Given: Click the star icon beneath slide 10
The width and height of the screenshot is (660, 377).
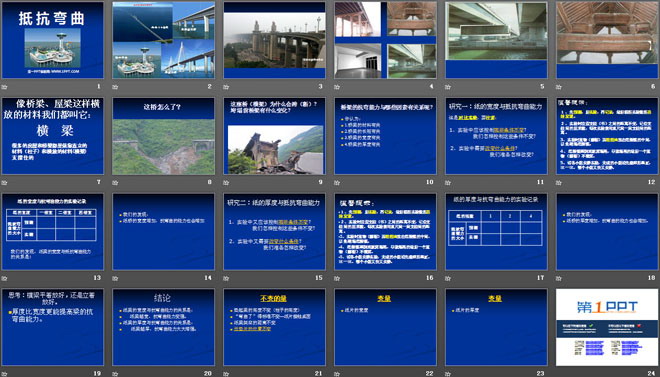Looking at the screenshot, I should click(337, 183).
